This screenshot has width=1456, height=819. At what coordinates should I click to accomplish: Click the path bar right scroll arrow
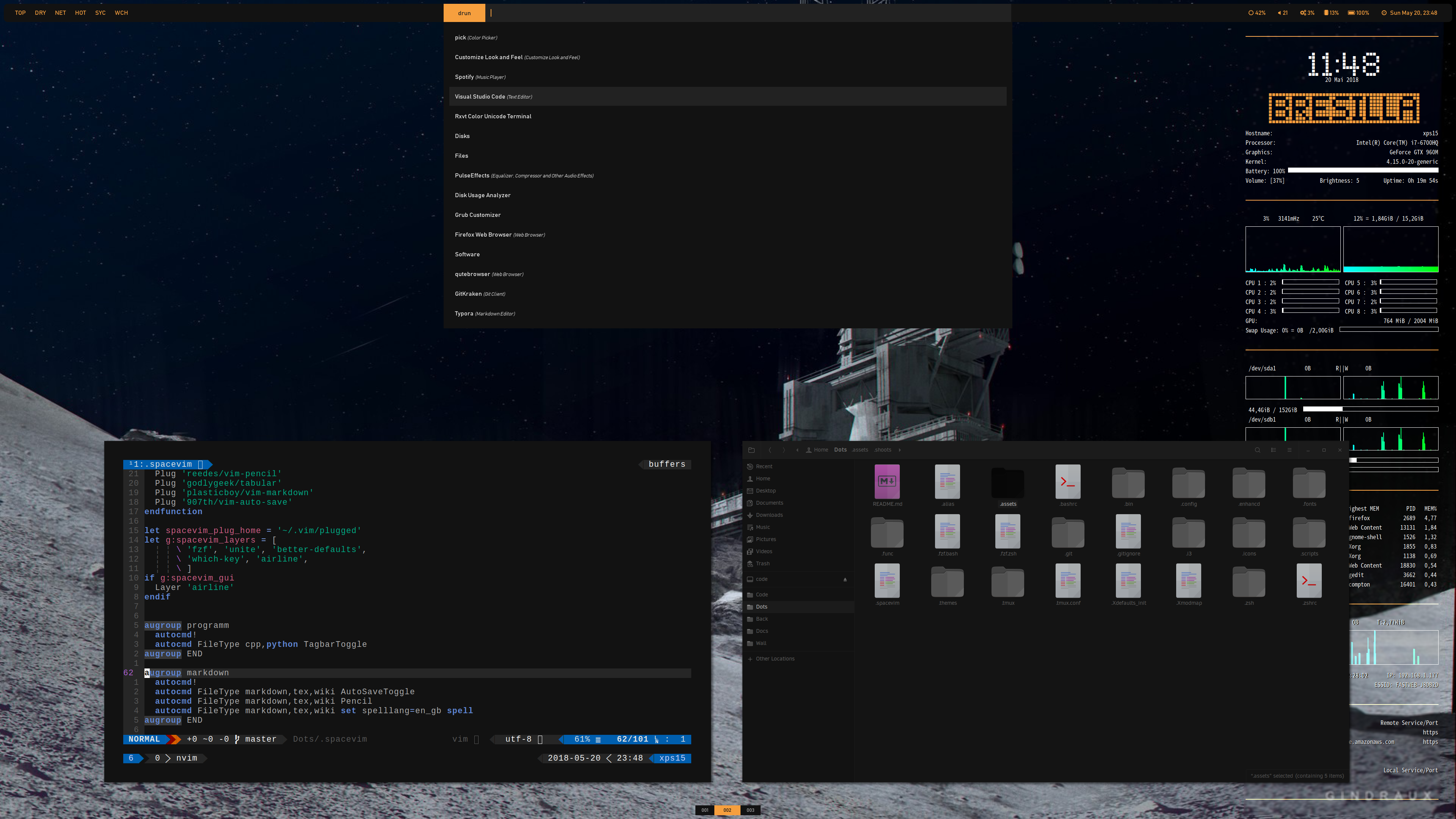(899, 450)
